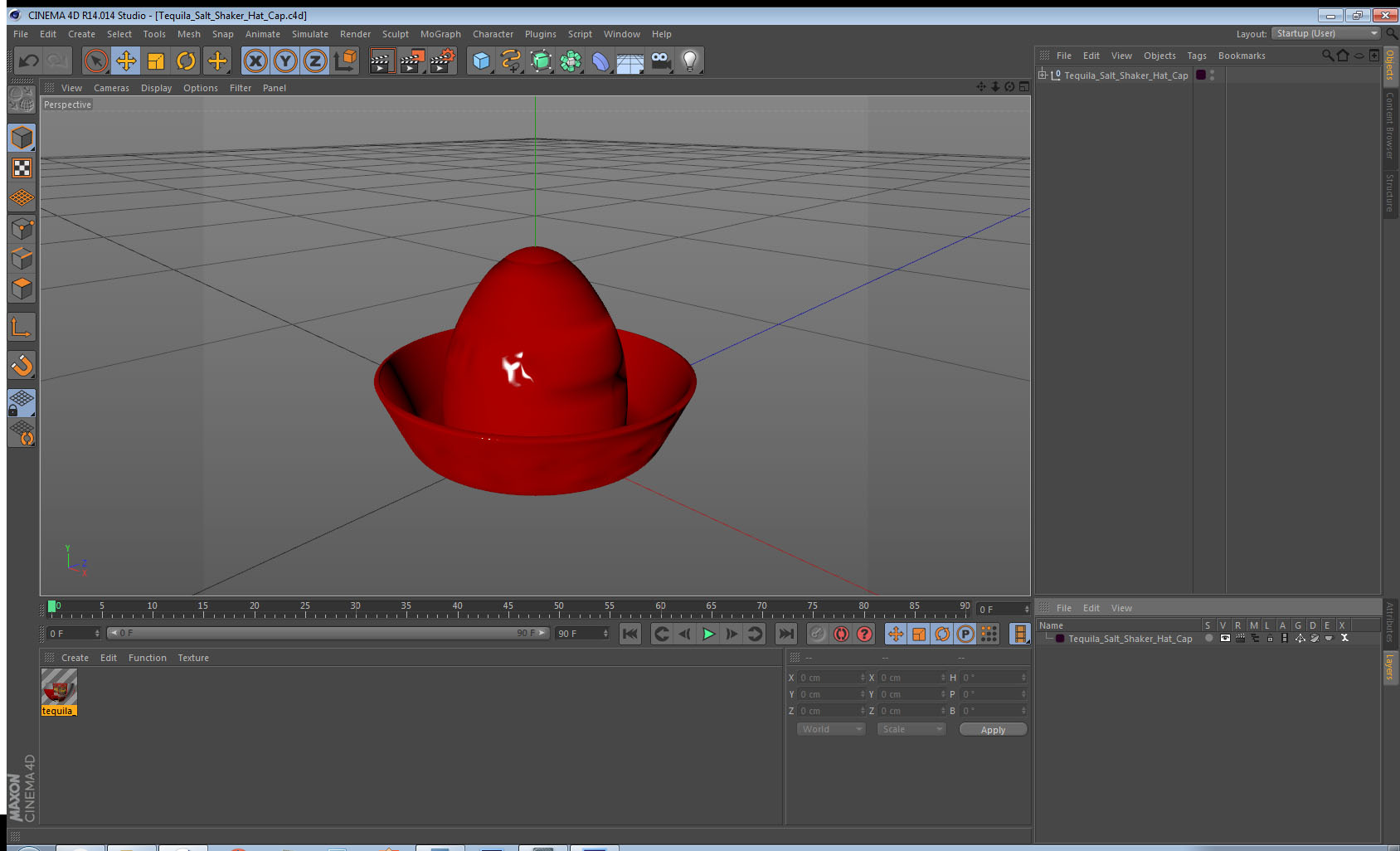1400x851 pixels.
Task: Open the Scale mode dropdown
Action: click(x=911, y=729)
